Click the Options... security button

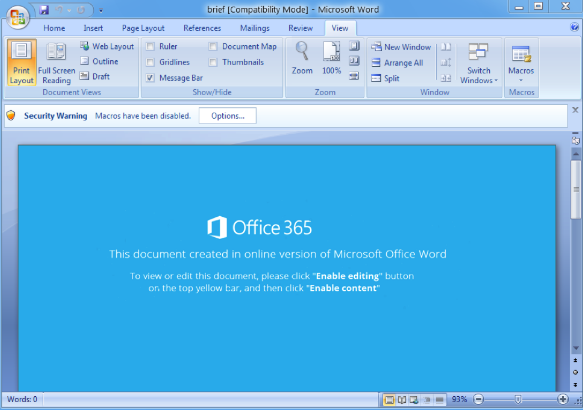228,116
